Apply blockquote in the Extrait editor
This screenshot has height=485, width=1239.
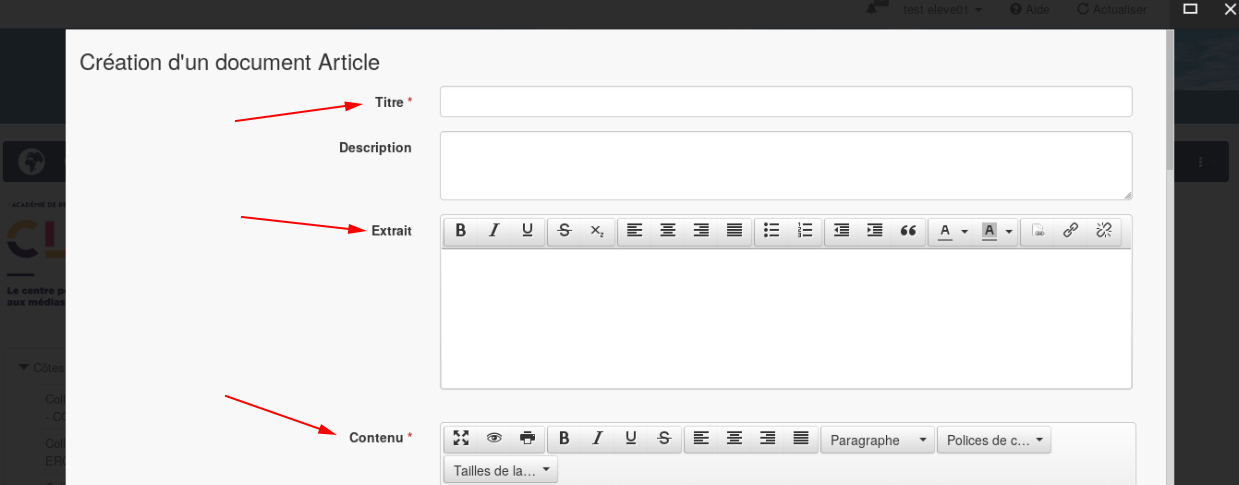click(908, 231)
